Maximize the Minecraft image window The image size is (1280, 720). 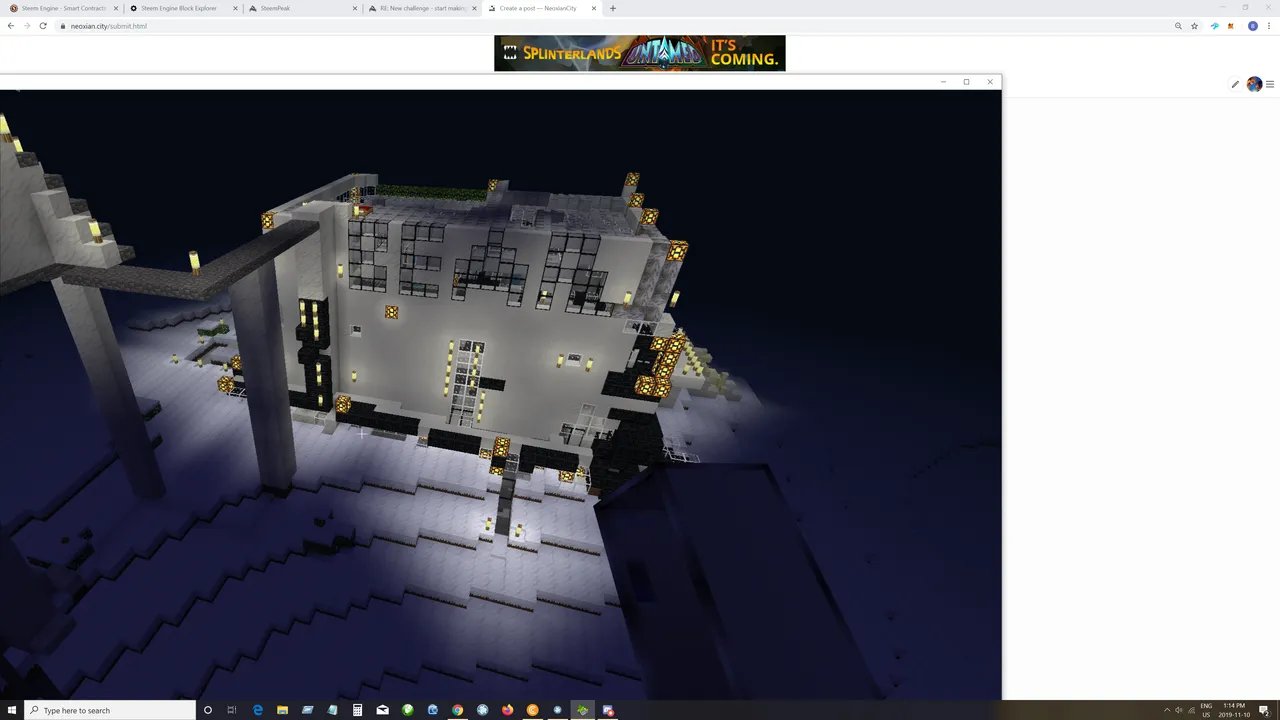click(x=966, y=82)
